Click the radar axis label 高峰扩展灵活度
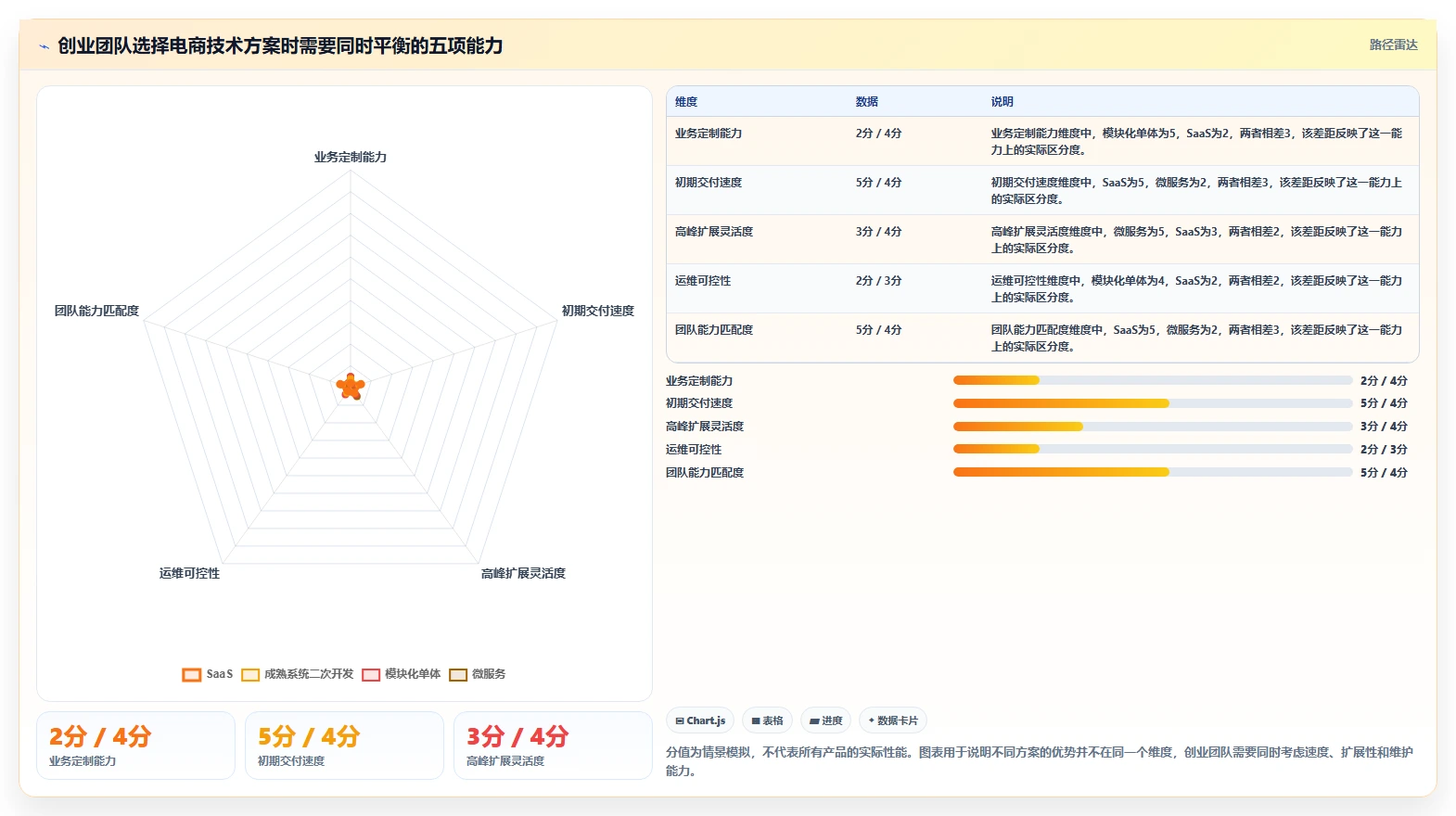 [x=523, y=573]
